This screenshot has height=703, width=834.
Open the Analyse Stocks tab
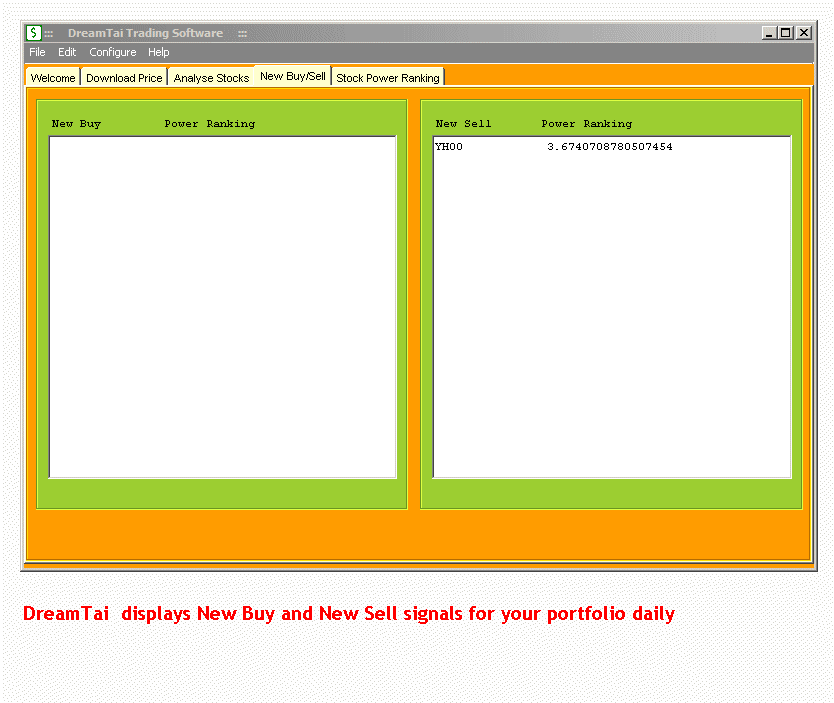tap(211, 78)
